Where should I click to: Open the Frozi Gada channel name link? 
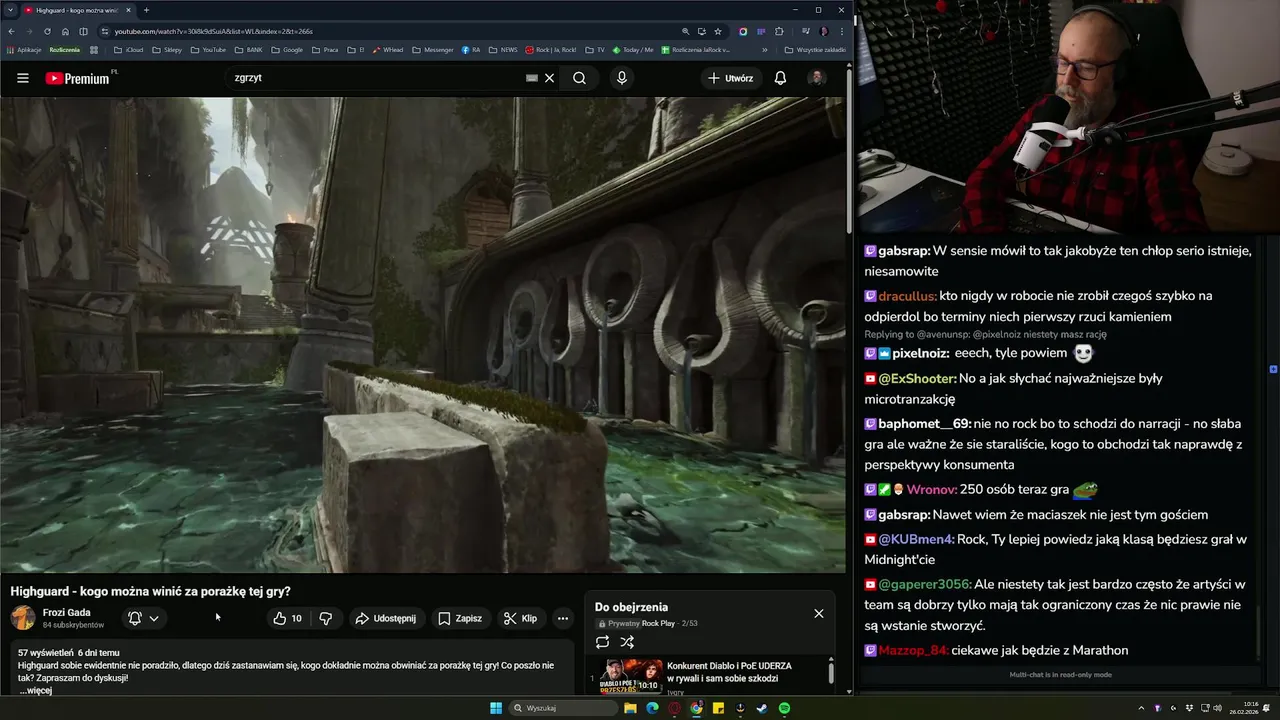66,612
